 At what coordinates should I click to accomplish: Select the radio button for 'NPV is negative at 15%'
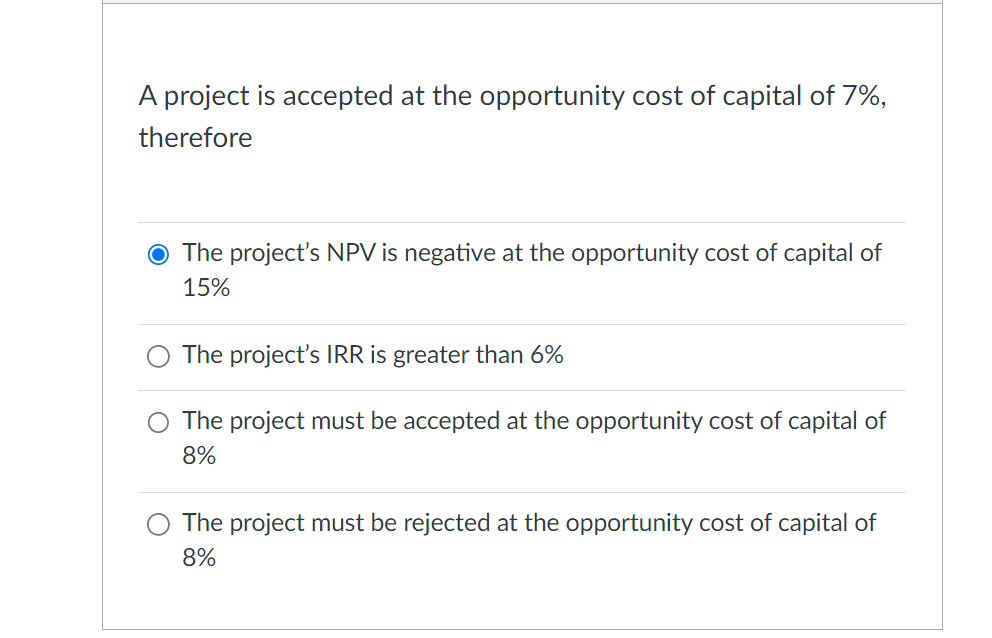pyautogui.click(x=157, y=254)
